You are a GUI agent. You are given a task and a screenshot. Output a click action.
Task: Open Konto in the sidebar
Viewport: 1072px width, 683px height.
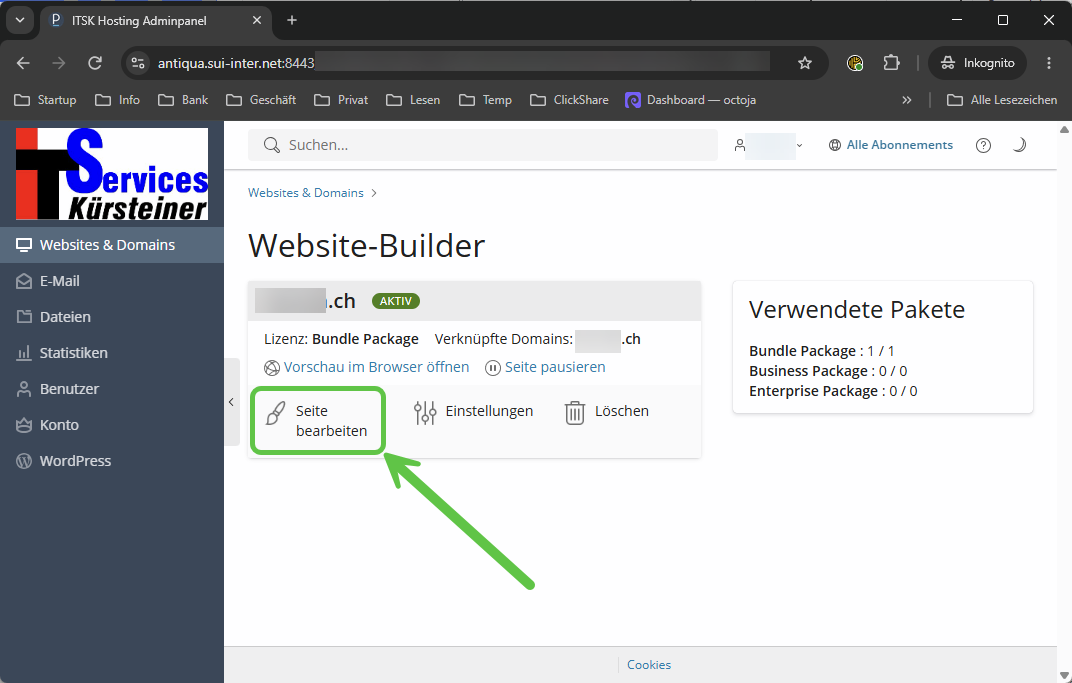pyautogui.click(x=112, y=425)
